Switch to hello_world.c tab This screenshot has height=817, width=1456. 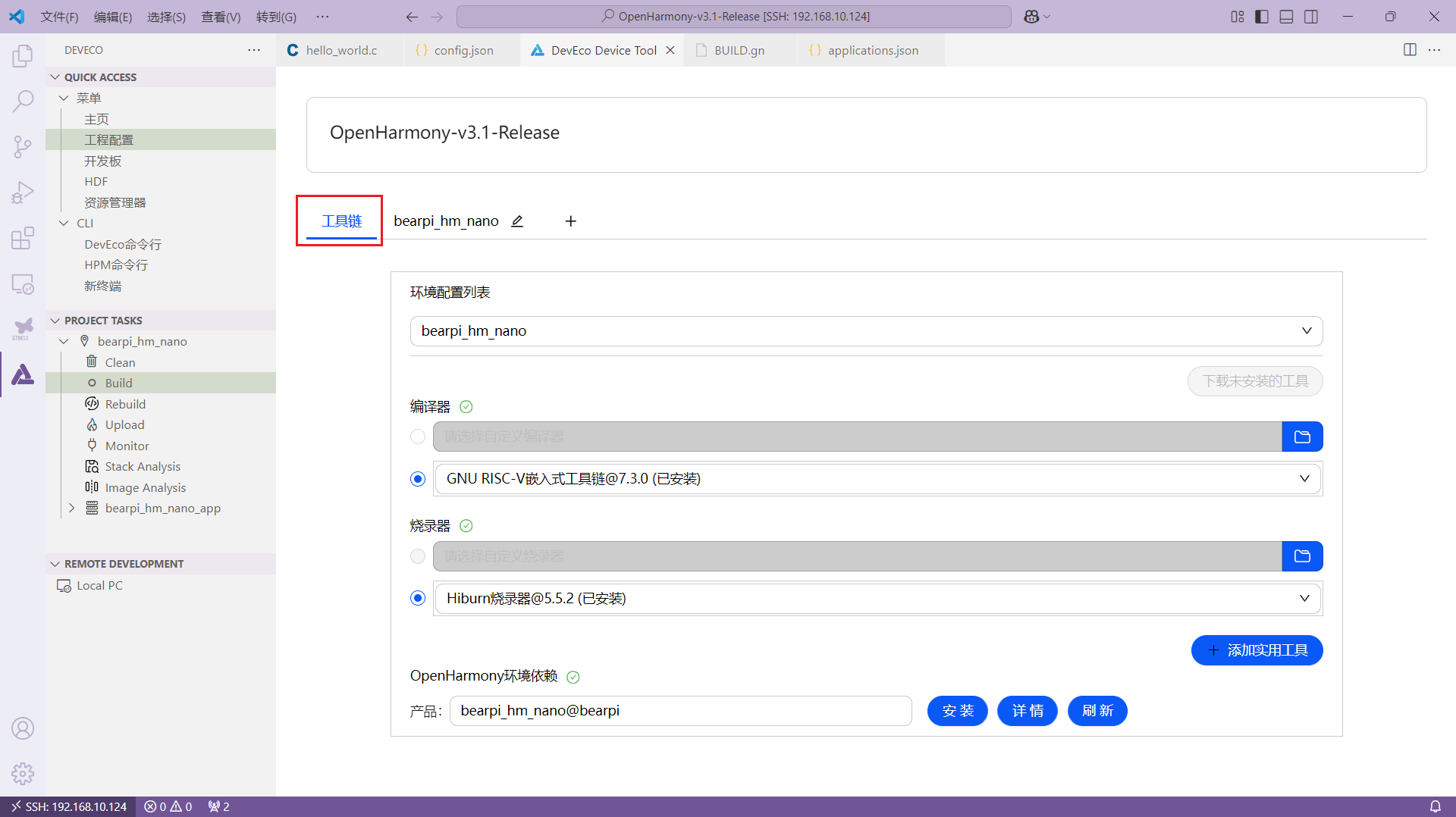point(340,50)
